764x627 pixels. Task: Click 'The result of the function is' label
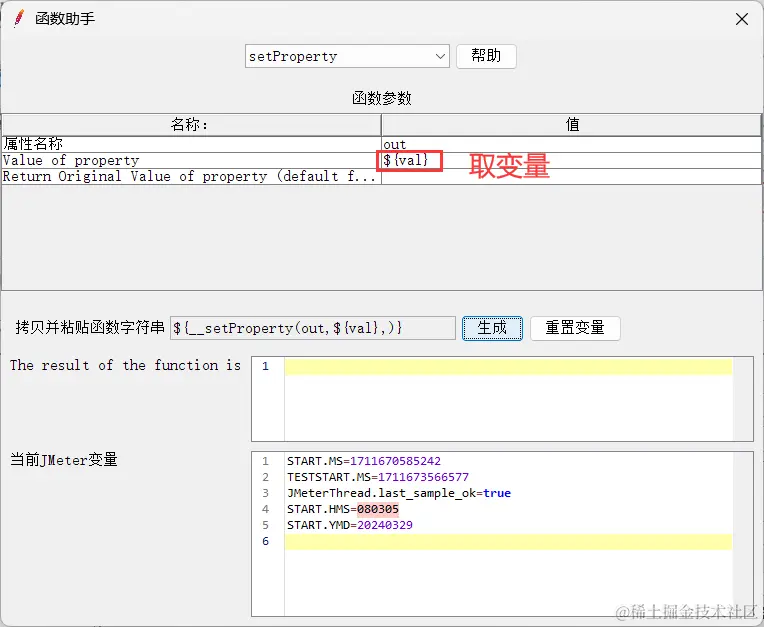tap(125, 365)
